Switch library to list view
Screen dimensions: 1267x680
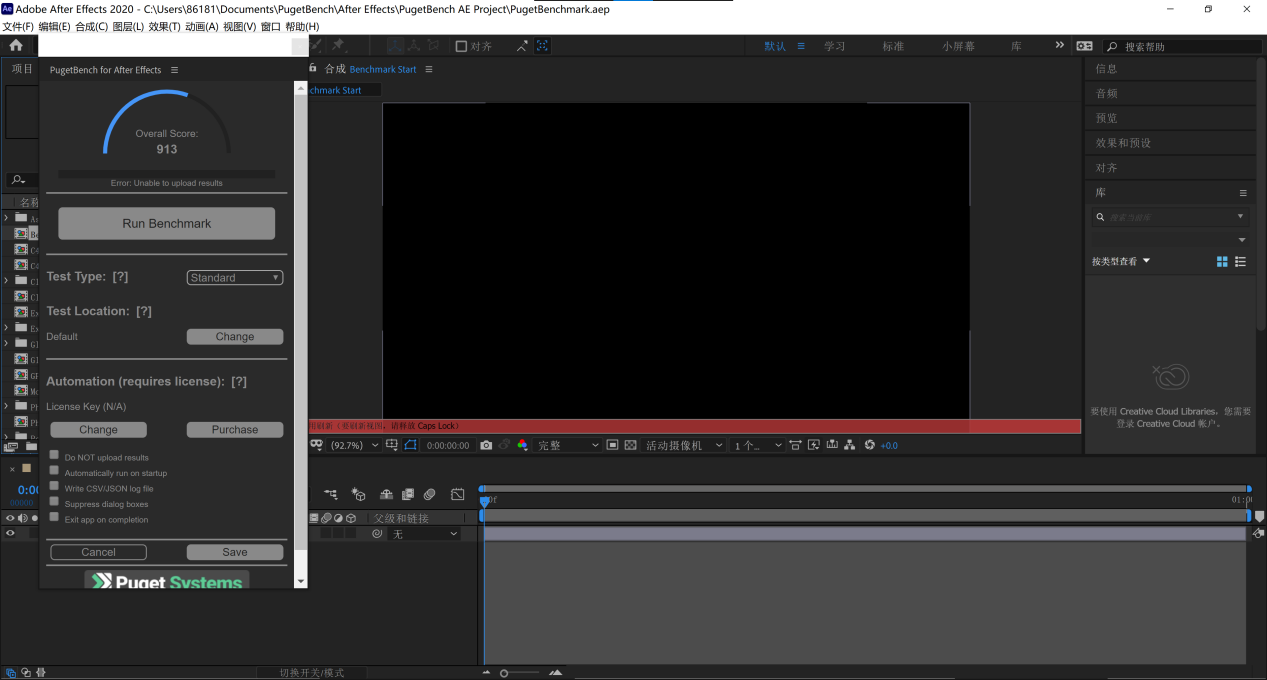pos(1241,261)
